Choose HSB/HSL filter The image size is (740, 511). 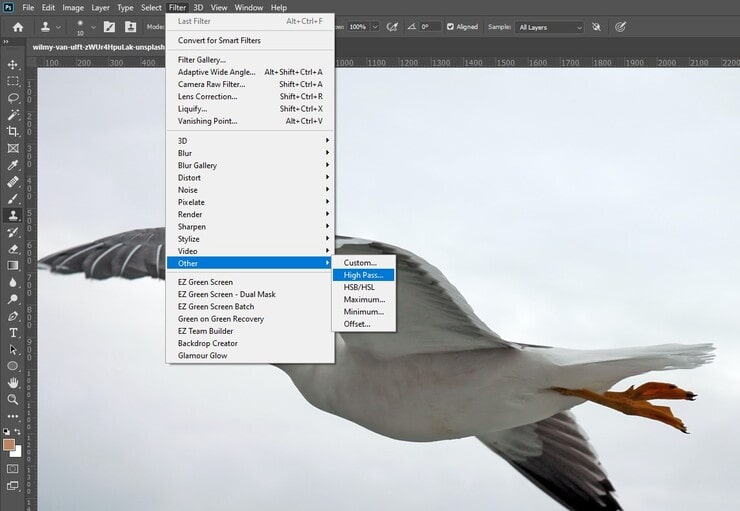pos(363,287)
